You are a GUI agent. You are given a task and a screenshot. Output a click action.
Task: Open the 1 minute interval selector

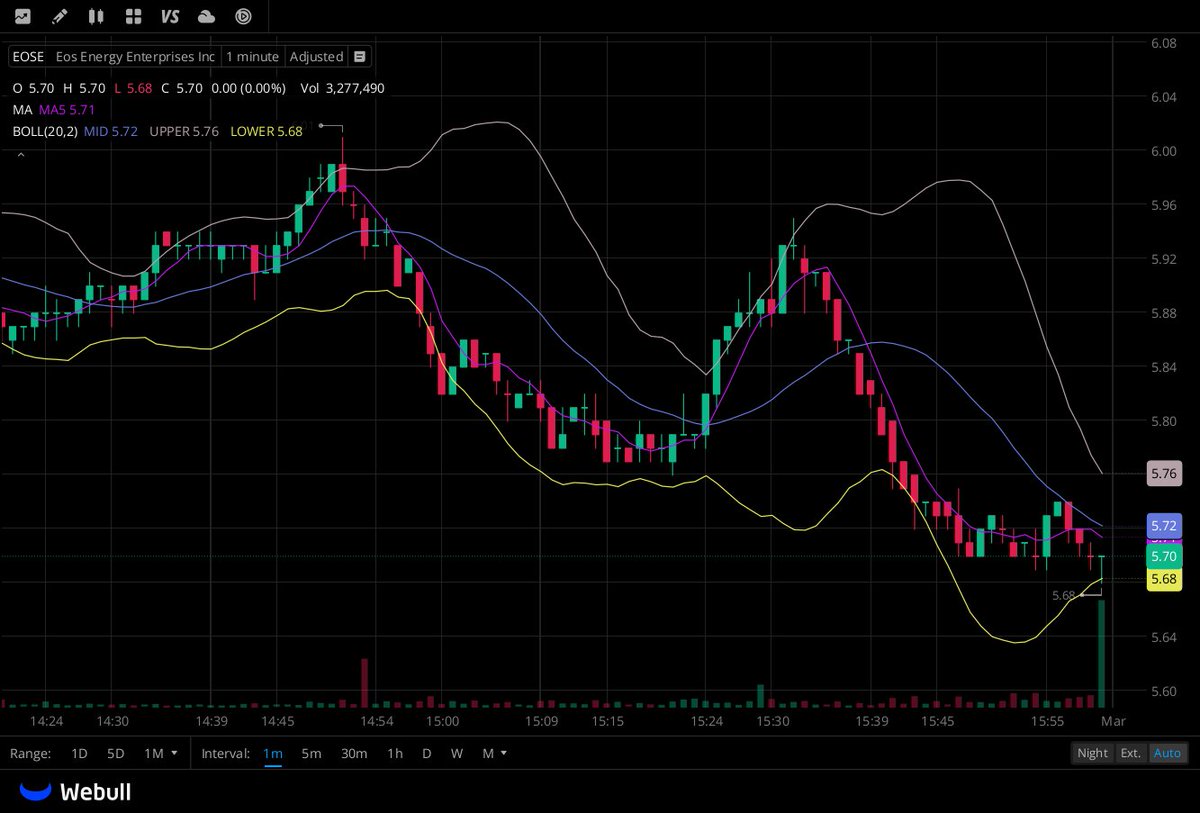click(x=252, y=57)
